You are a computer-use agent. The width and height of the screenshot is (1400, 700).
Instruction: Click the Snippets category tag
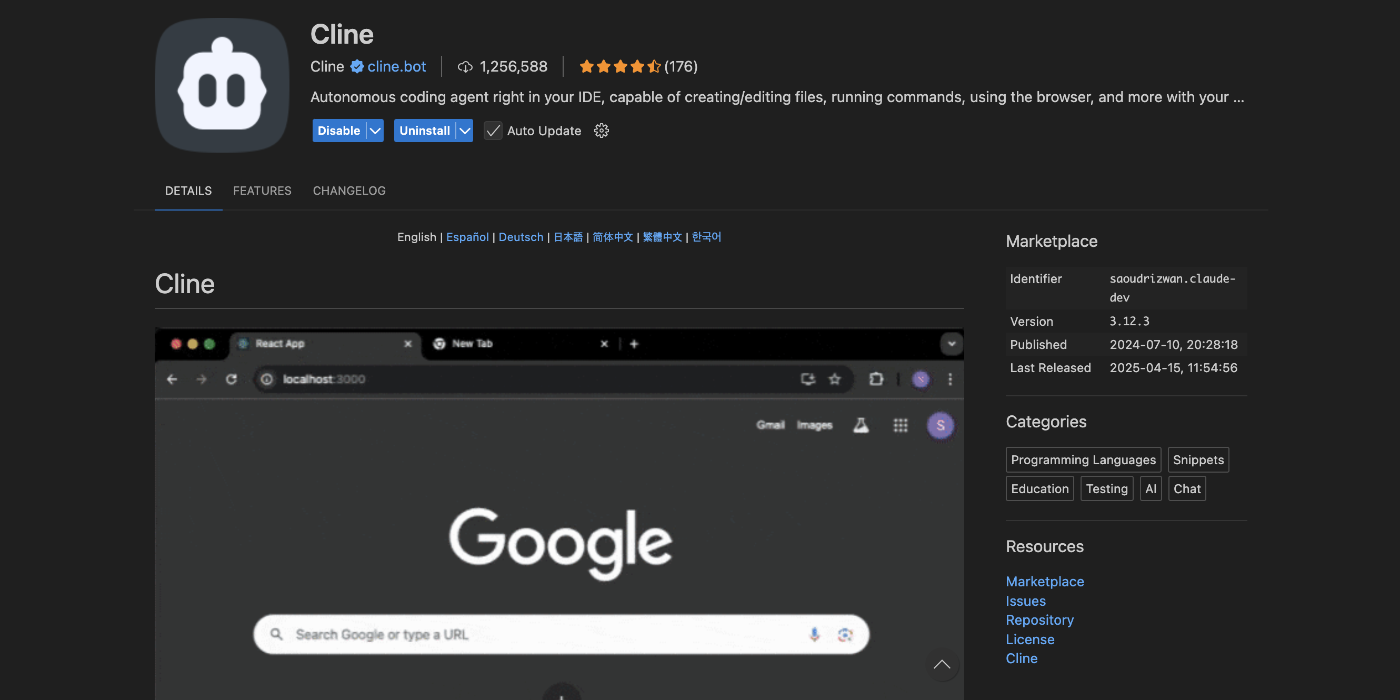click(1198, 460)
